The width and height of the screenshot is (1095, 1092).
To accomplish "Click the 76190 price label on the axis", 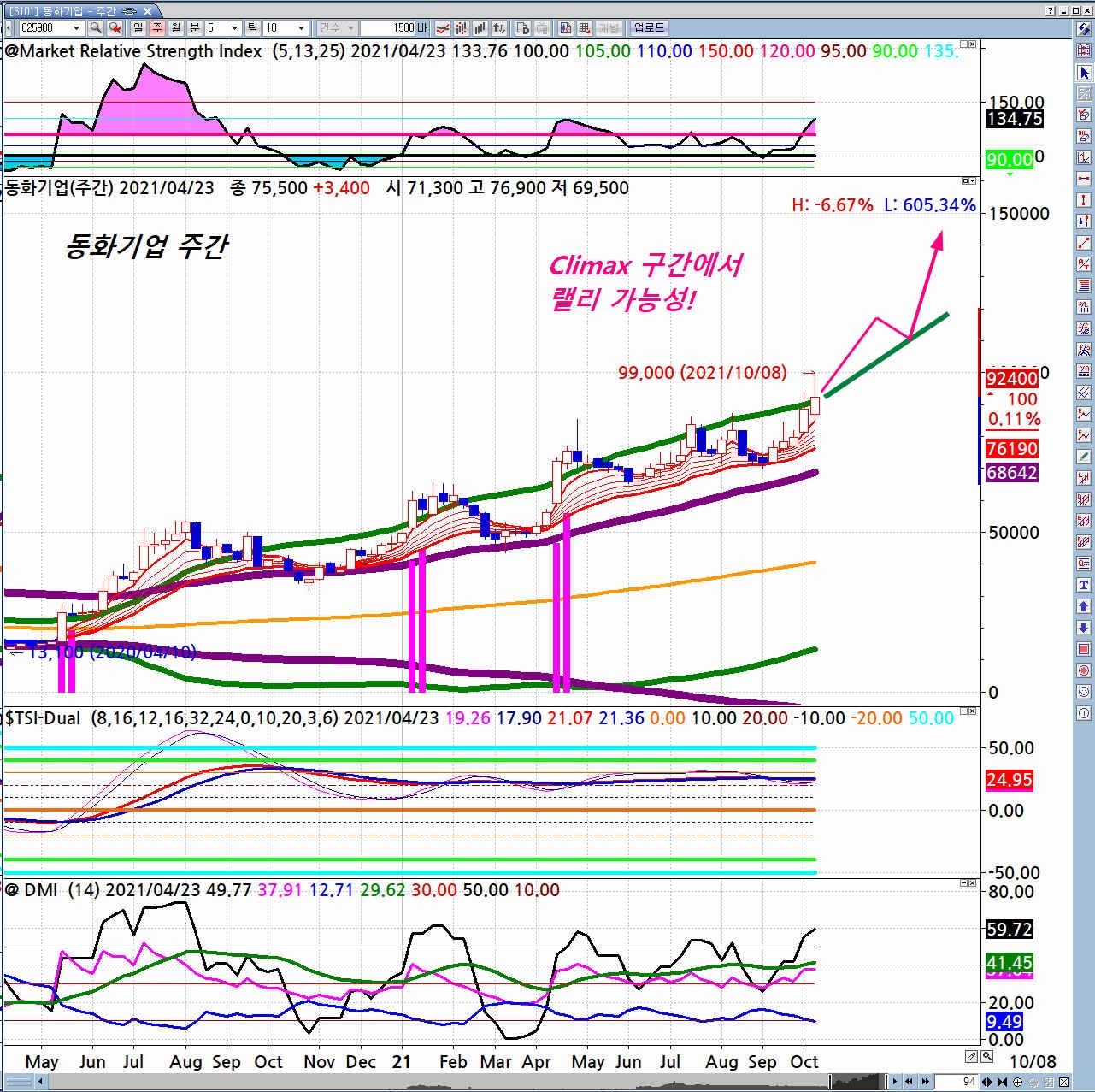I will [1012, 448].
